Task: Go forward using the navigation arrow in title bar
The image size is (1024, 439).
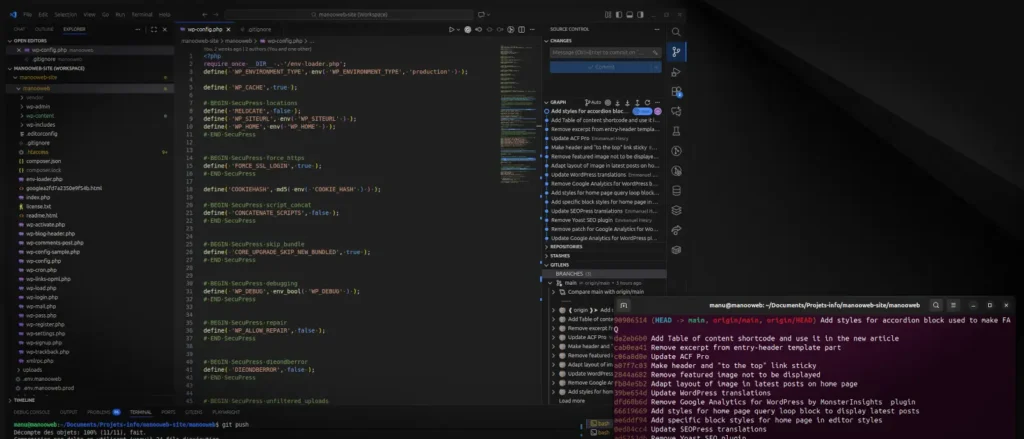Action: pos(217,14)
